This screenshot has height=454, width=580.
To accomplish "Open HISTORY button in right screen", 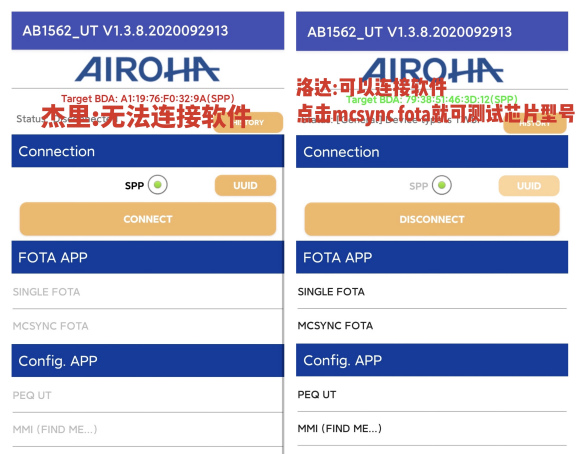I will point(535,124).
